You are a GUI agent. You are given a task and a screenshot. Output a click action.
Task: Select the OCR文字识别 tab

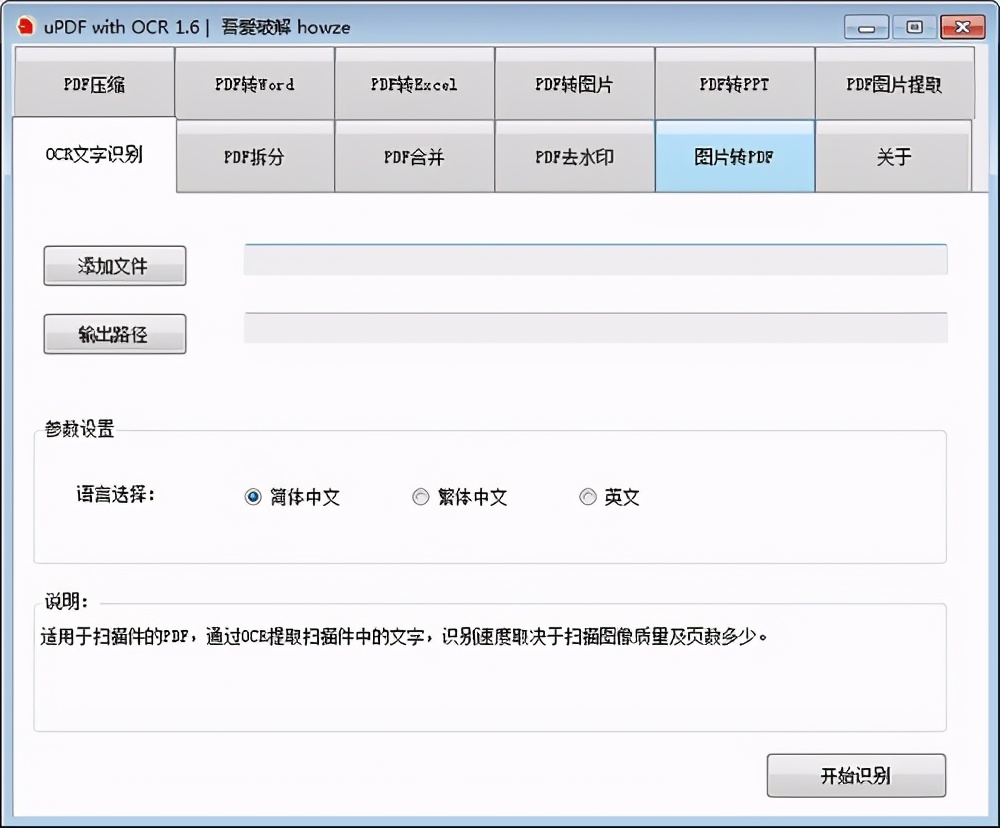[93, 155]
